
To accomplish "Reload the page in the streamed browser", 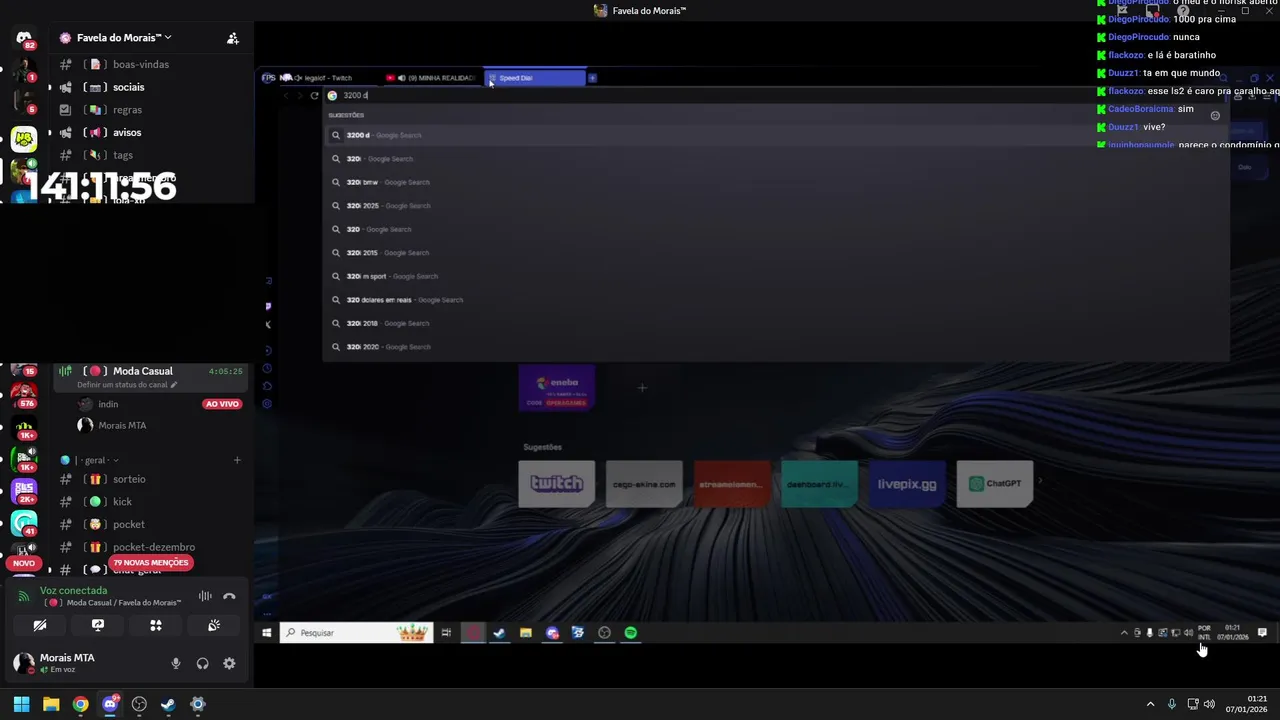I will tap(314, 96).
